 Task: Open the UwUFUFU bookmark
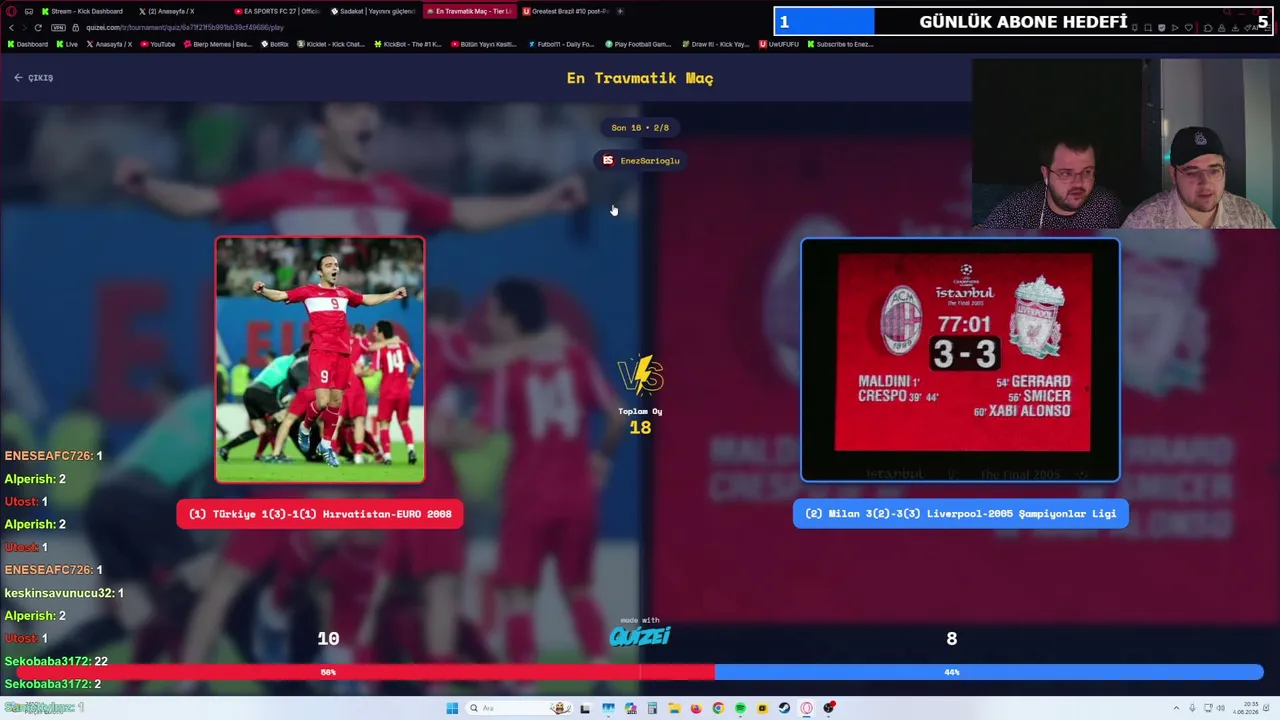(779, 44)
